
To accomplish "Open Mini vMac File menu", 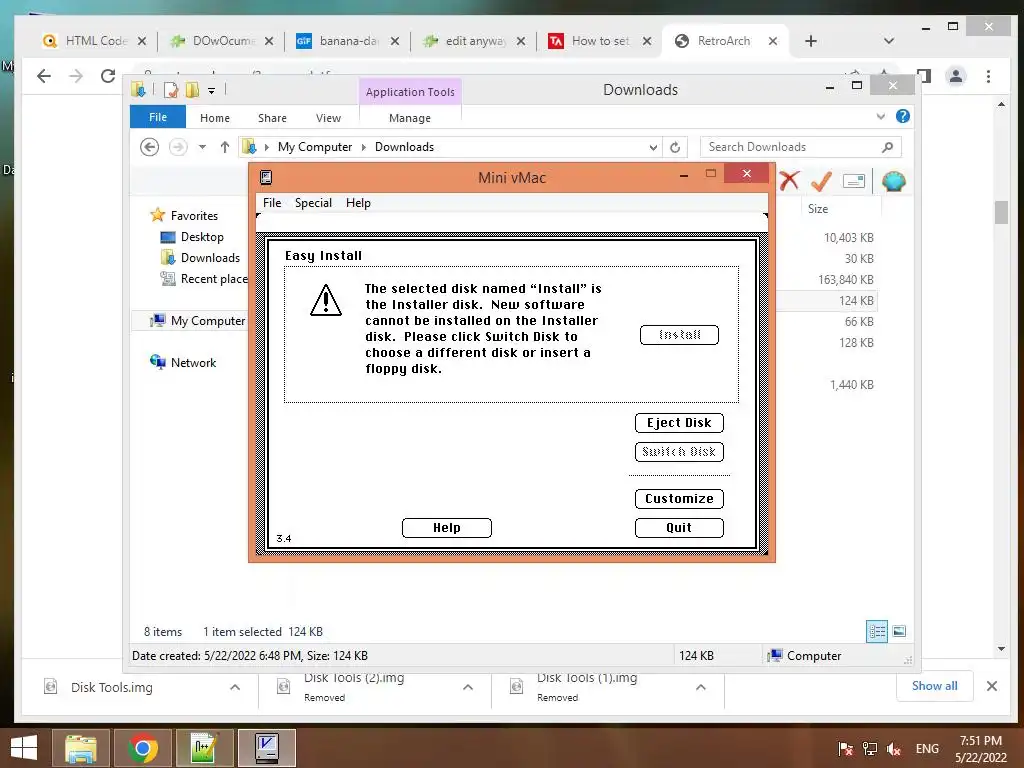I will pos(272,202).
